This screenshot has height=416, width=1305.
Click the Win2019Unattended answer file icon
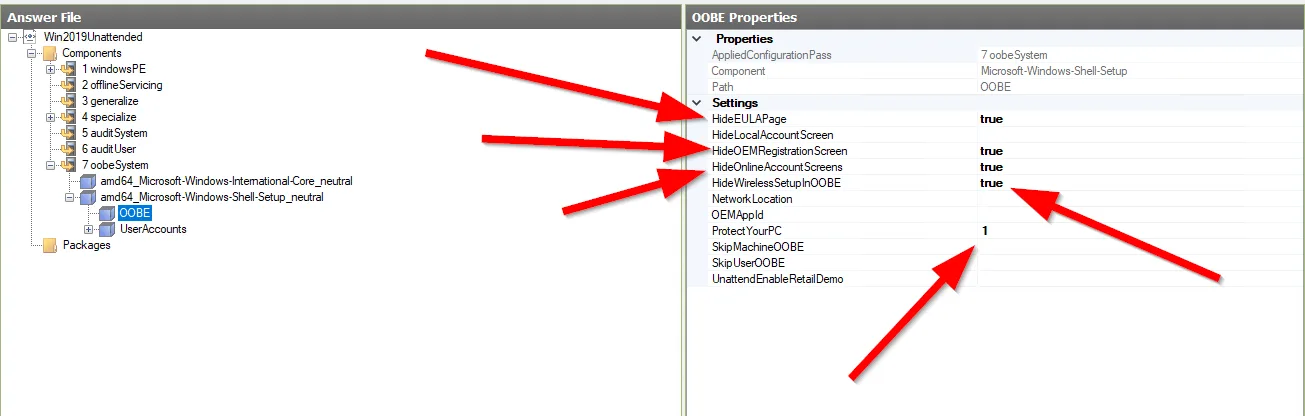[x=30, y=37]
